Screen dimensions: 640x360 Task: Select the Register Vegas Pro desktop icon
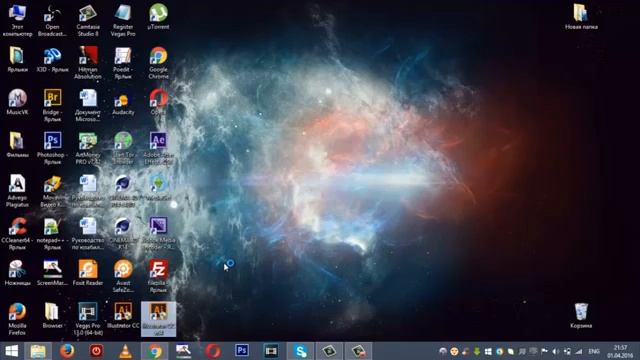pos(123,20)
